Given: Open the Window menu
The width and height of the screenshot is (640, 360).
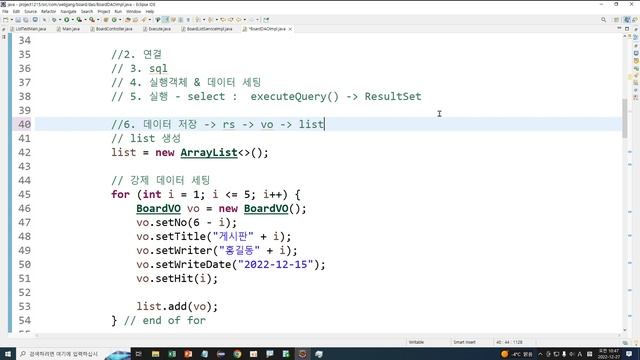Looking at the screenshot, I should tap(133, 11).
